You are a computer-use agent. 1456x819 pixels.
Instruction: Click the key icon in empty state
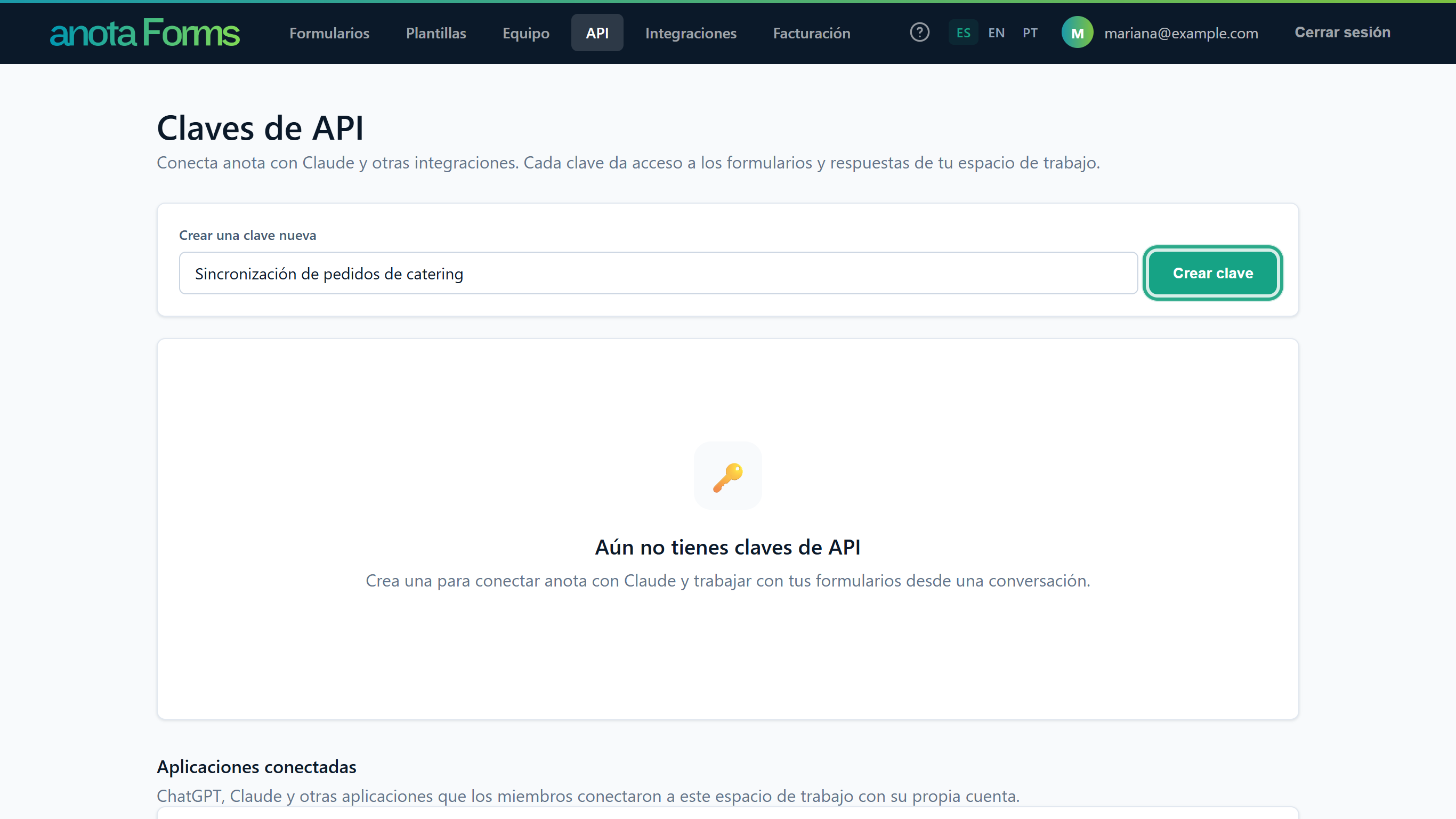coord(727,476)
